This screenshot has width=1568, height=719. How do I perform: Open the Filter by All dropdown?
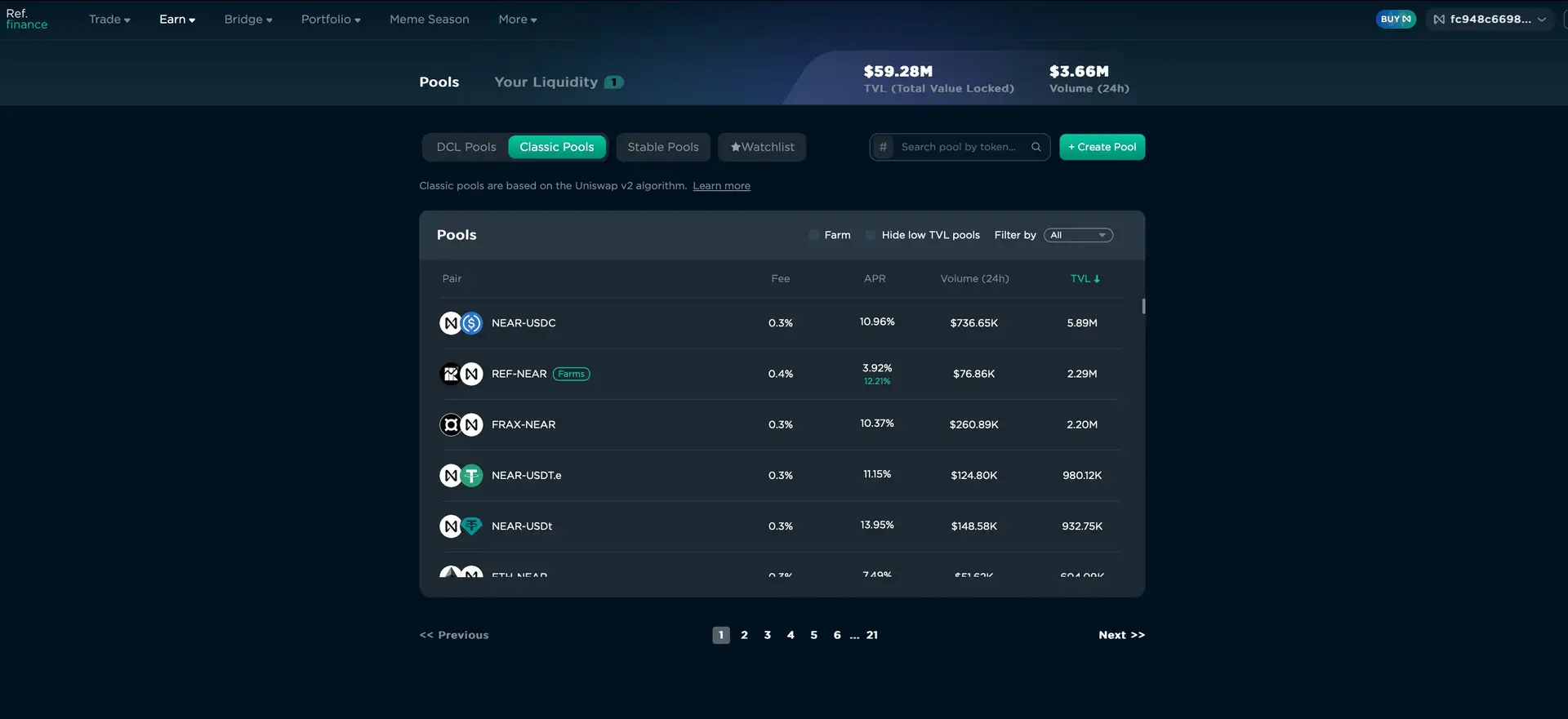pos(1077,235)
